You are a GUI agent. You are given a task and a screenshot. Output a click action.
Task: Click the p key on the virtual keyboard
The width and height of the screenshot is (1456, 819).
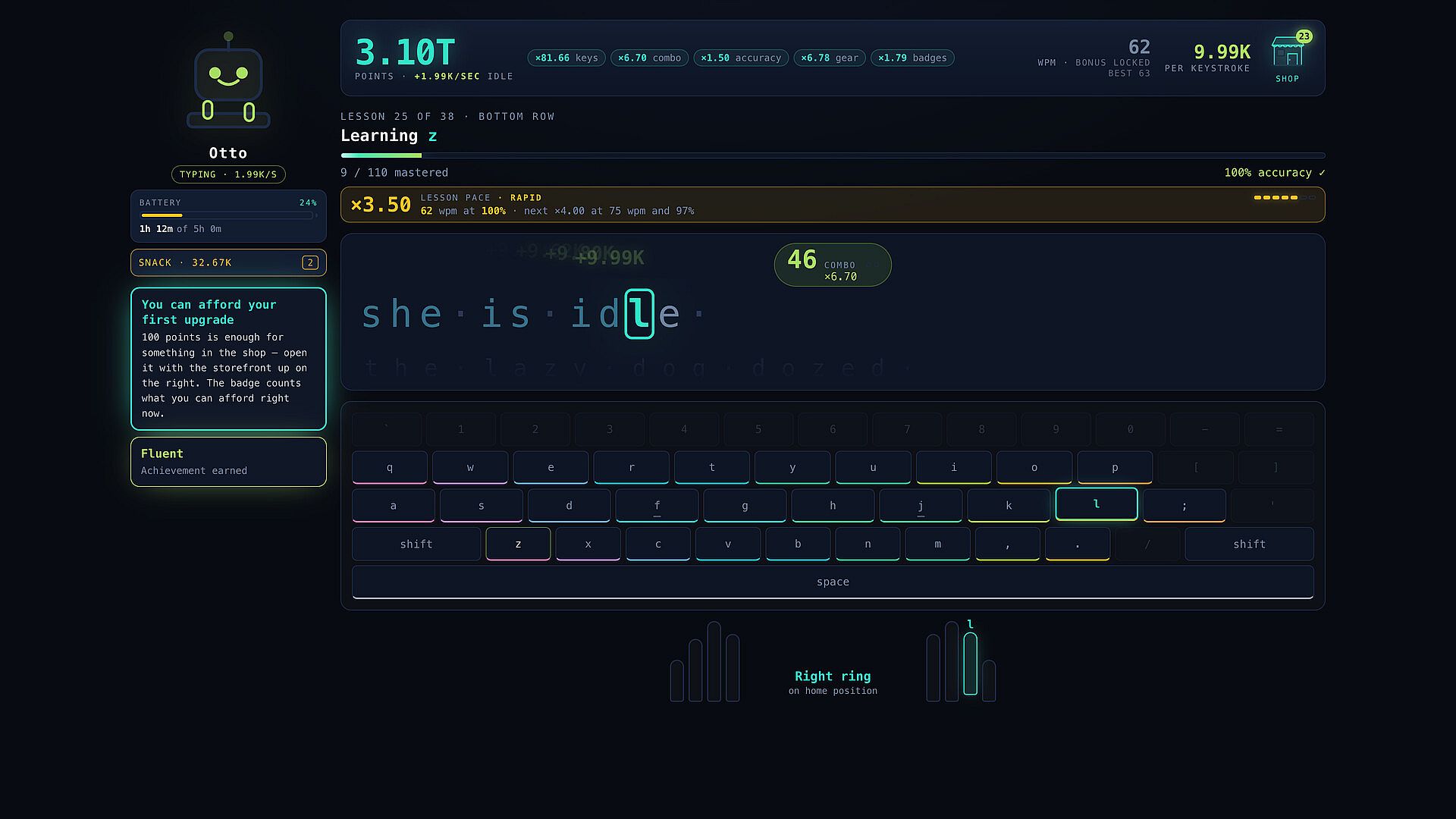(1115, 467)
